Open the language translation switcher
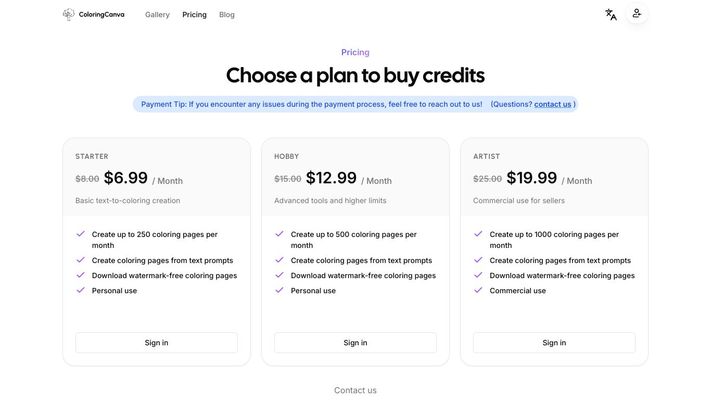Screen dimensions: 711x400 611,15
